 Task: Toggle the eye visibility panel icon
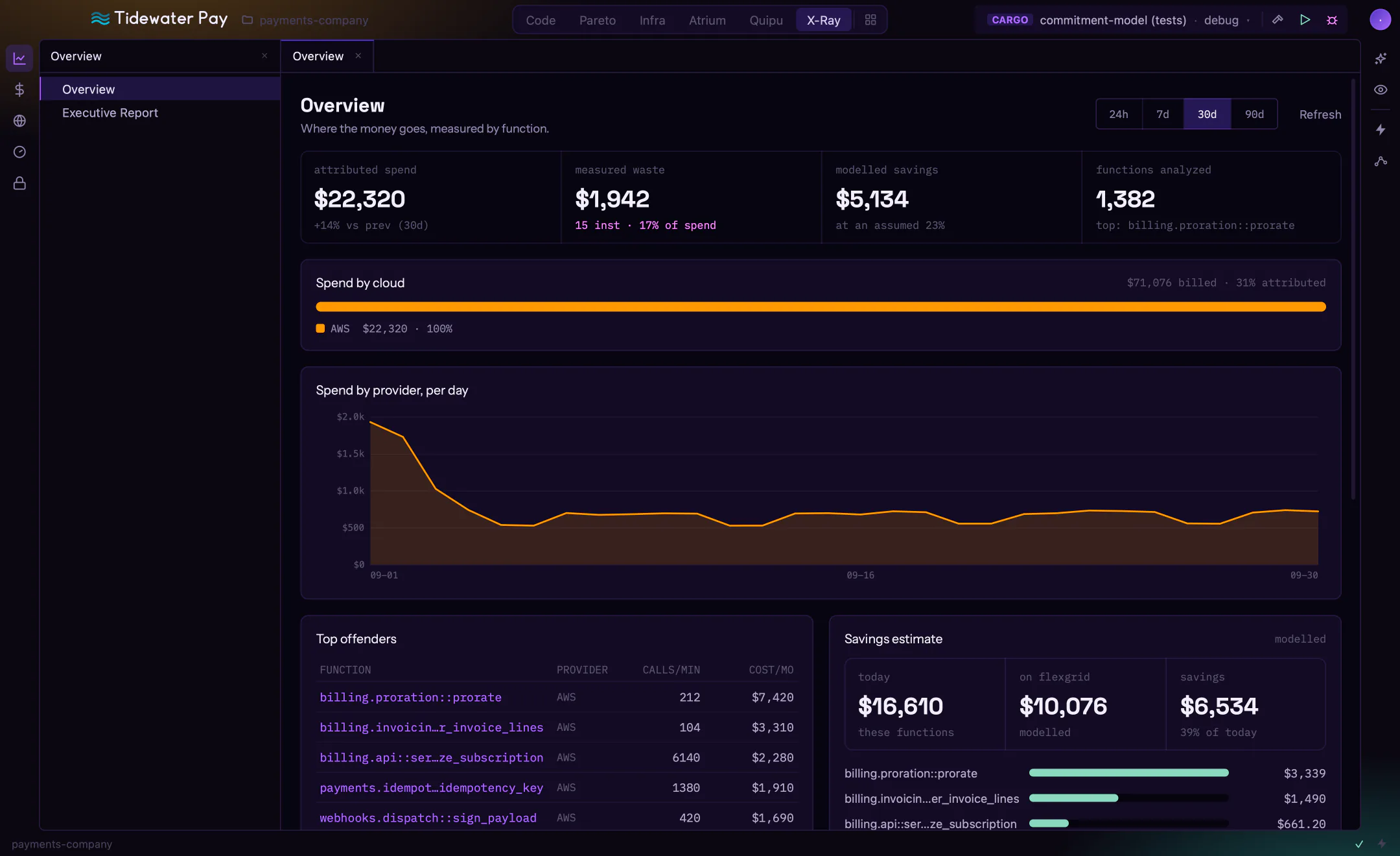pyautogui.click(x=1381, y=89)
